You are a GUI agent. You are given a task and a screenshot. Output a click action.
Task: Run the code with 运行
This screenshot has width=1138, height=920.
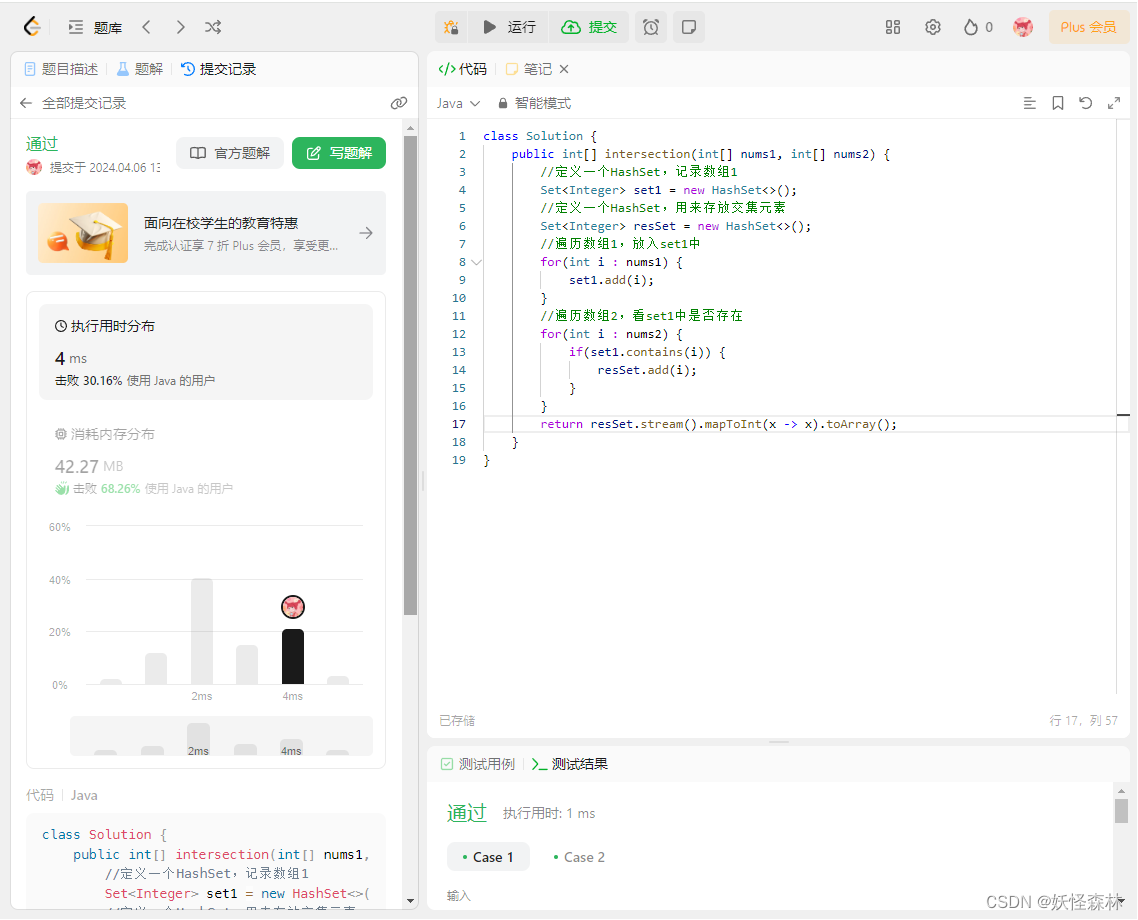coord(509,28)
